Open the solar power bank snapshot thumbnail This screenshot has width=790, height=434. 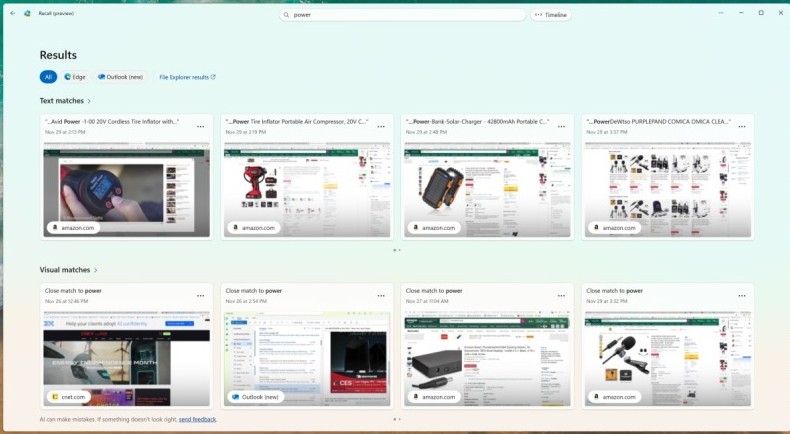[x=487, y=190]
